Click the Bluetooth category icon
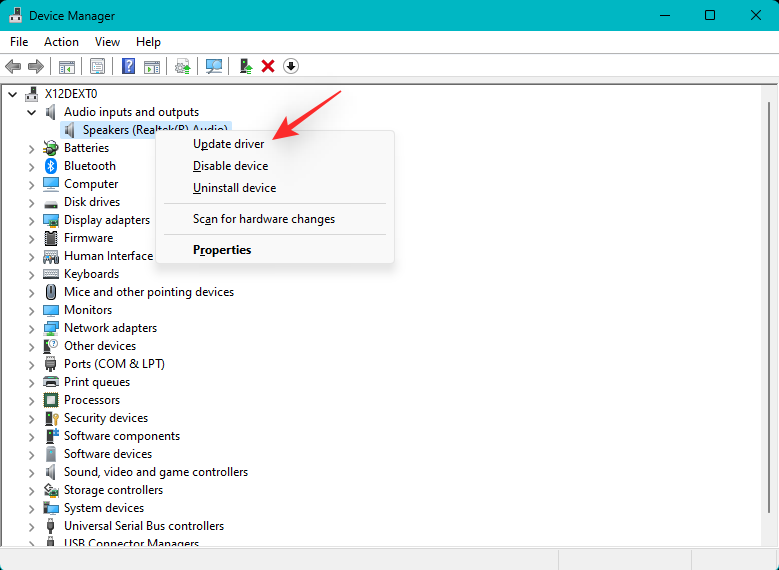 51,166
